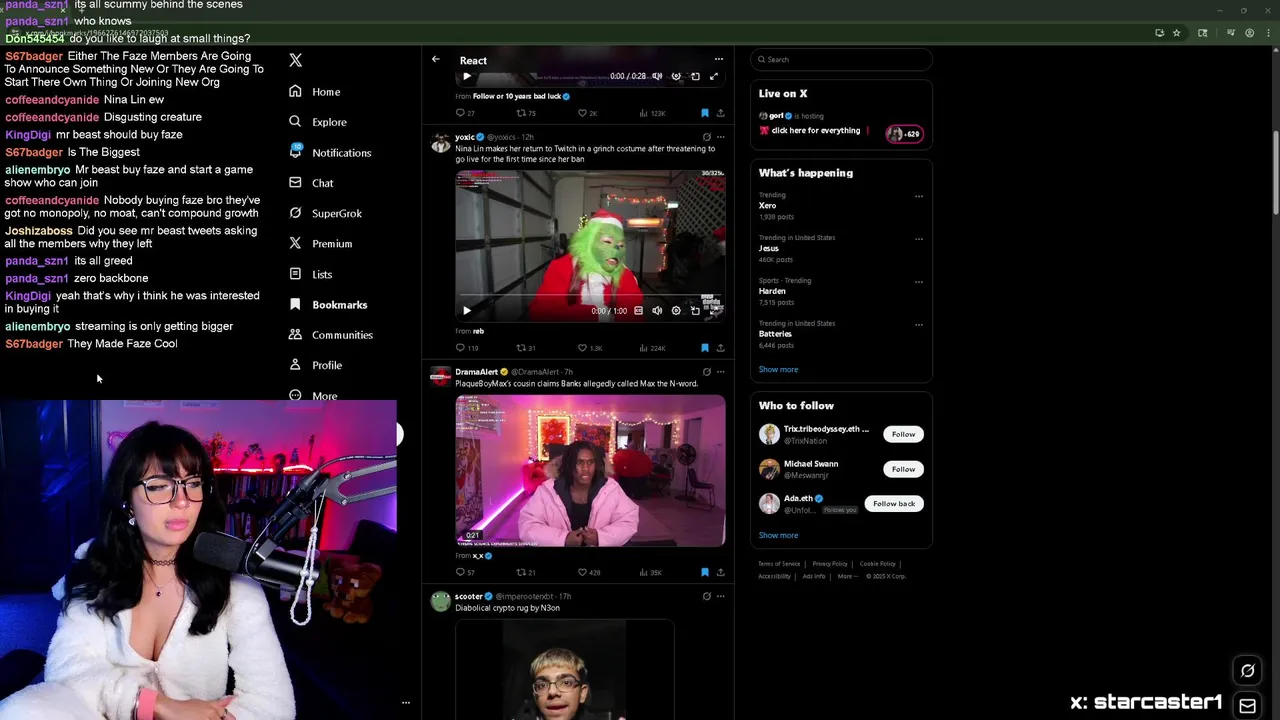
Task: Remove bookmark from the yoxic post
Action: coord(704,348)
